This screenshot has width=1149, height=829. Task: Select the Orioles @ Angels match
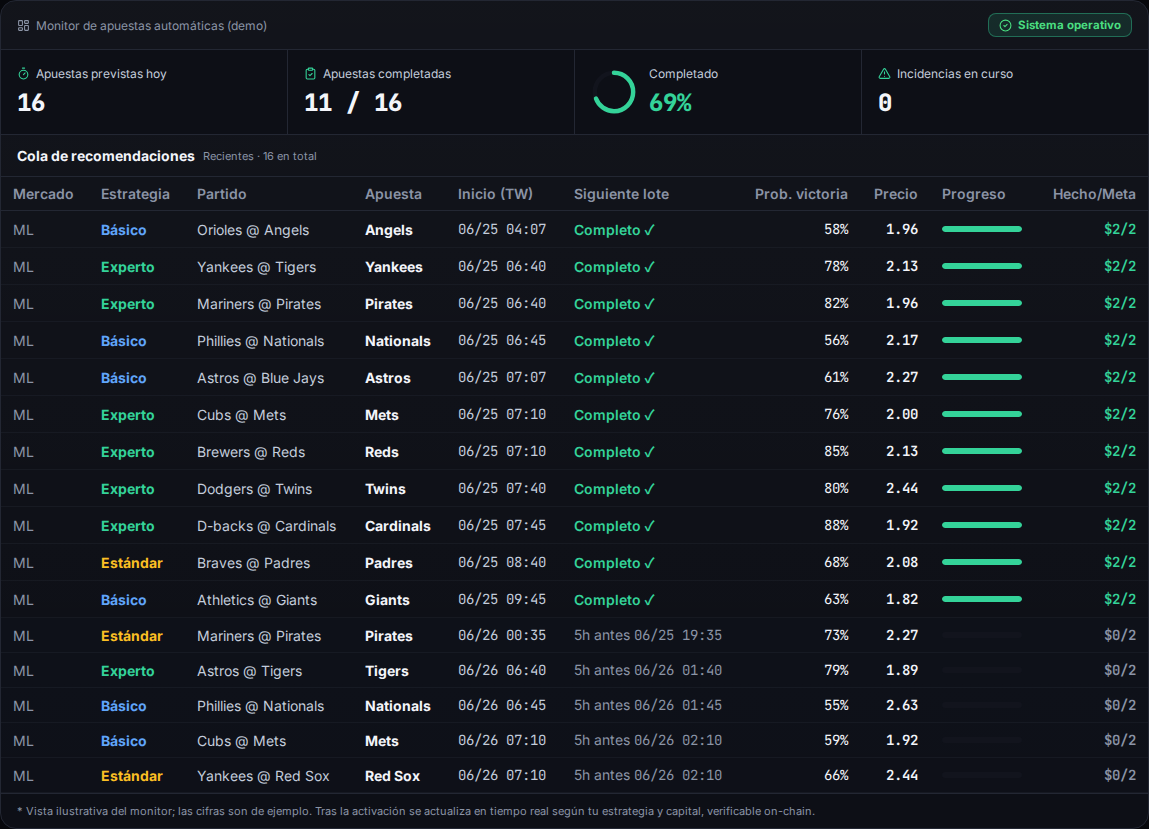point(253,230)
